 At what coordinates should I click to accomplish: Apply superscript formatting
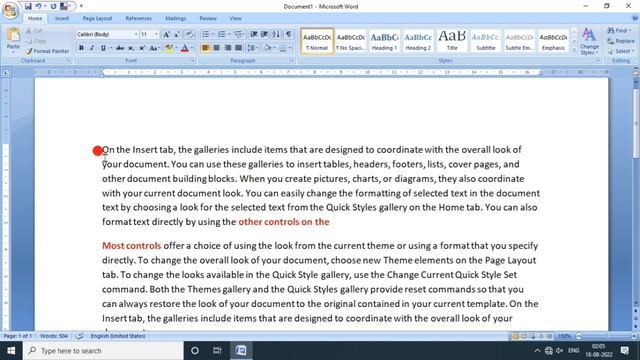[142, 48]
